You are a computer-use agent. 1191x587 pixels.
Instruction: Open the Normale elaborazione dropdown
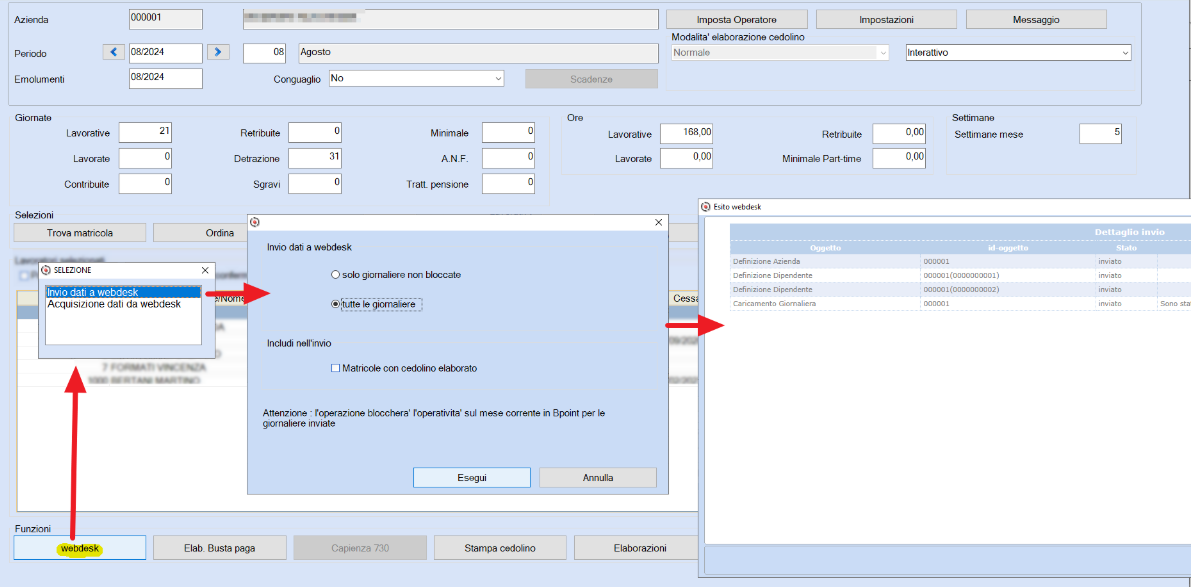[883, 52]
